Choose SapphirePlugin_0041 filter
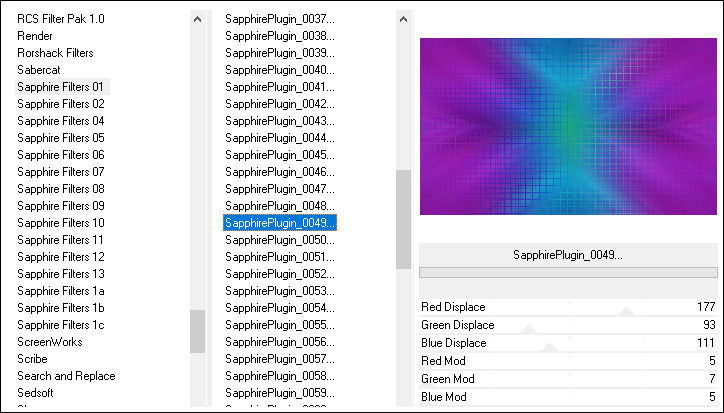 (x=280, y=87)
